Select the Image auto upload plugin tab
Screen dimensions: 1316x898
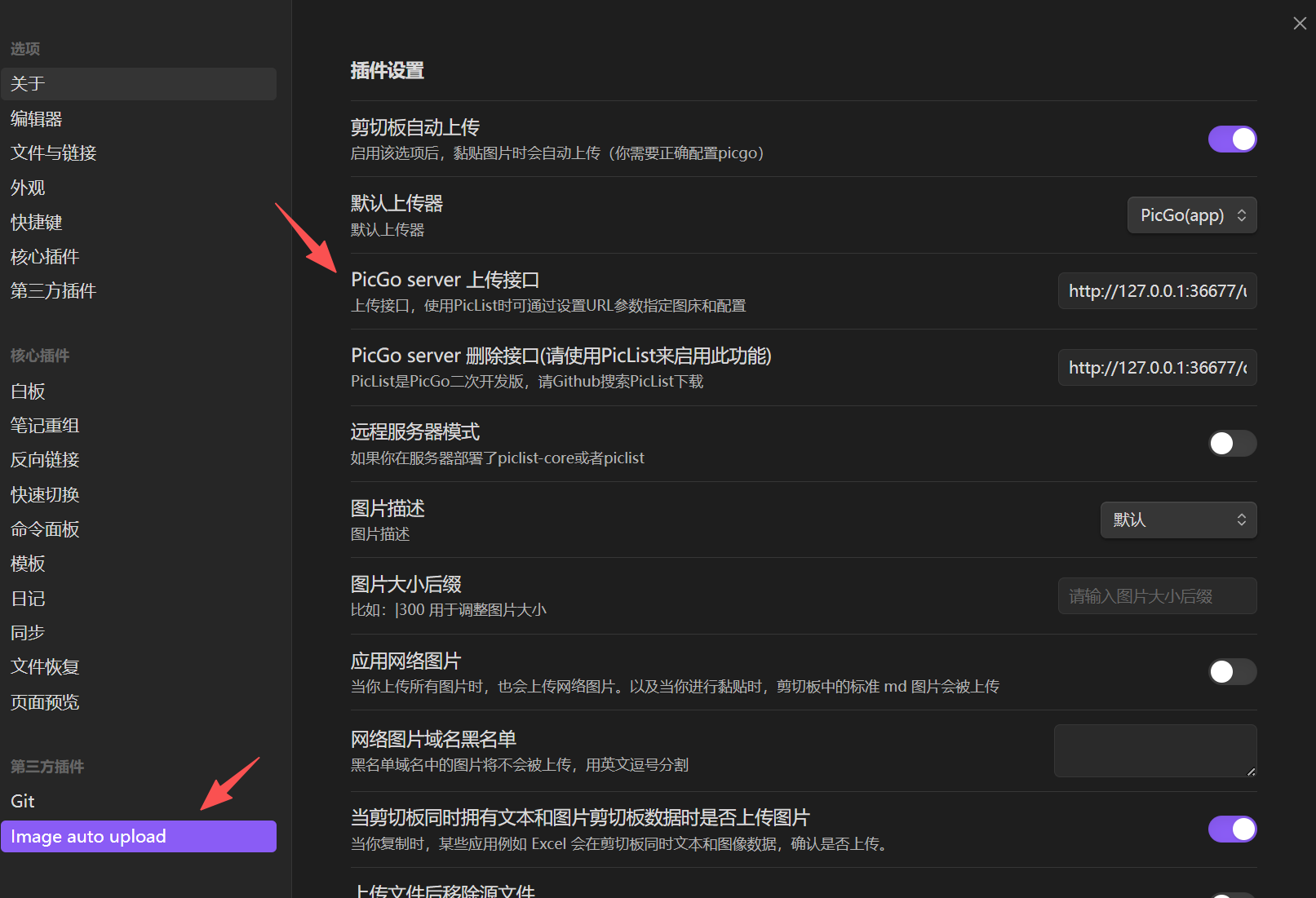coord(139,837)
